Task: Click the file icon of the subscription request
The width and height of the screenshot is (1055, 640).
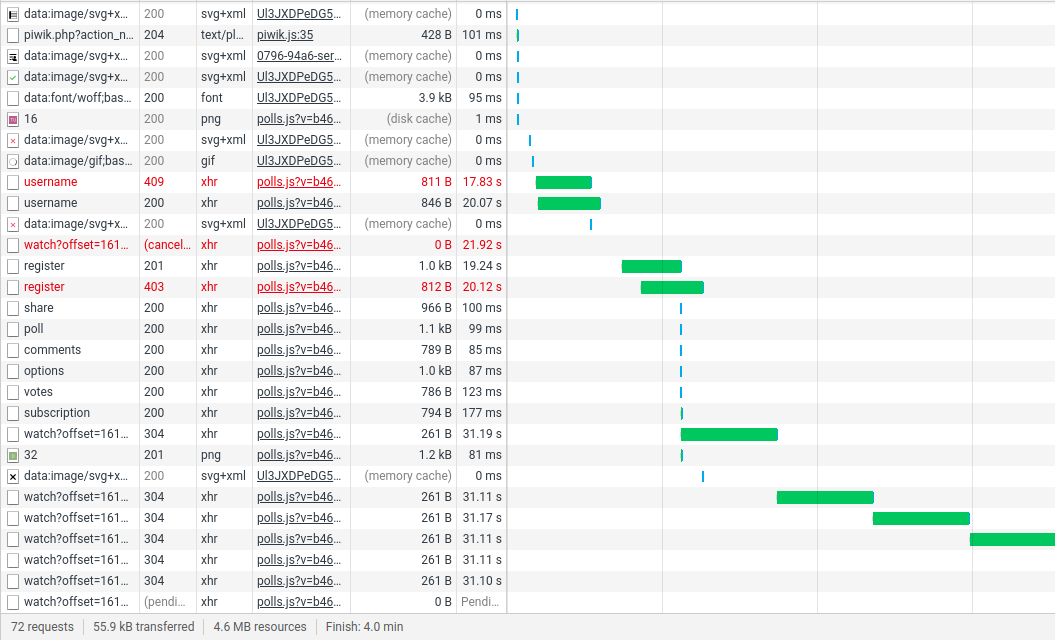Action: [x=13, y=413]
